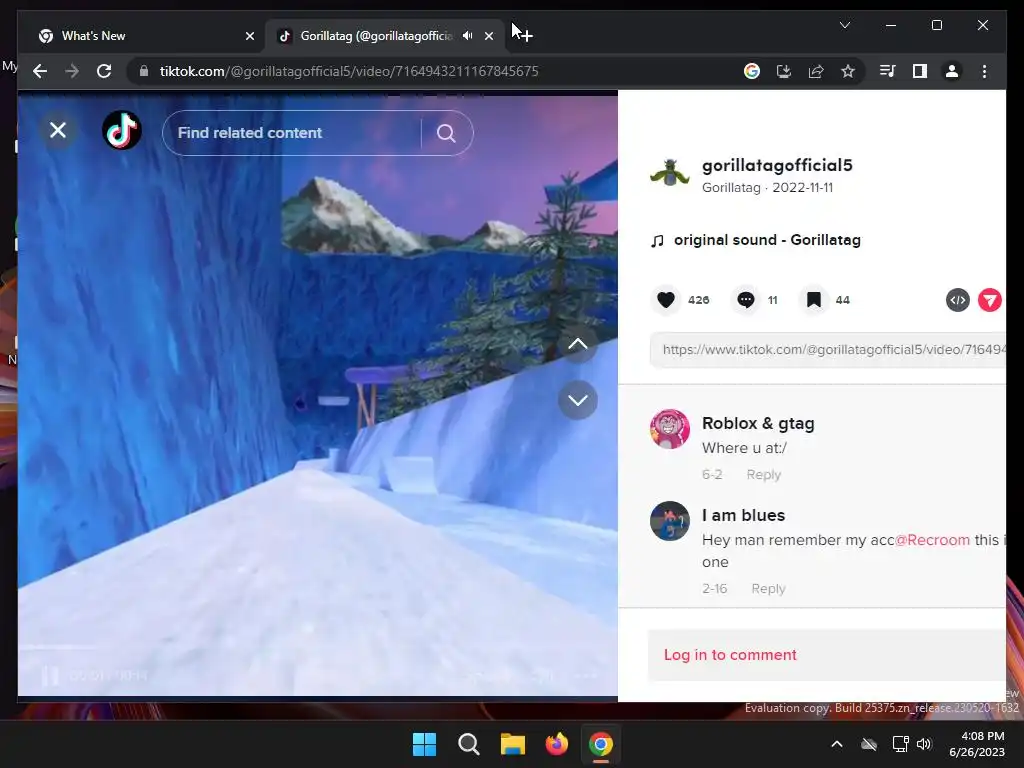Open original sound - Gorillatag link
The height and width of the screenshot is (768, 1024).
pos(767,240)
